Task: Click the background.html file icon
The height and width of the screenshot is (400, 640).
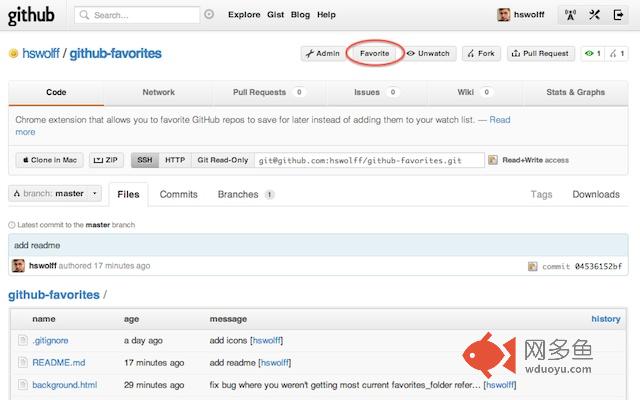Action: (x=22, y=384)
